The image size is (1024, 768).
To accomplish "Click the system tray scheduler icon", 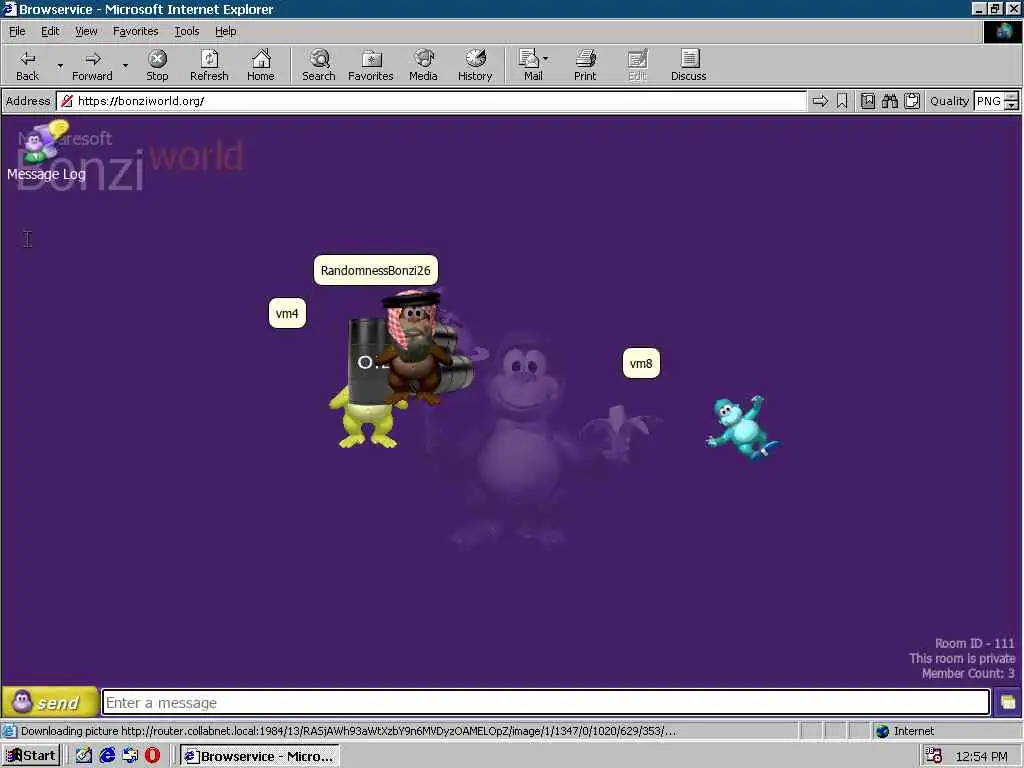I will (935, 756).
